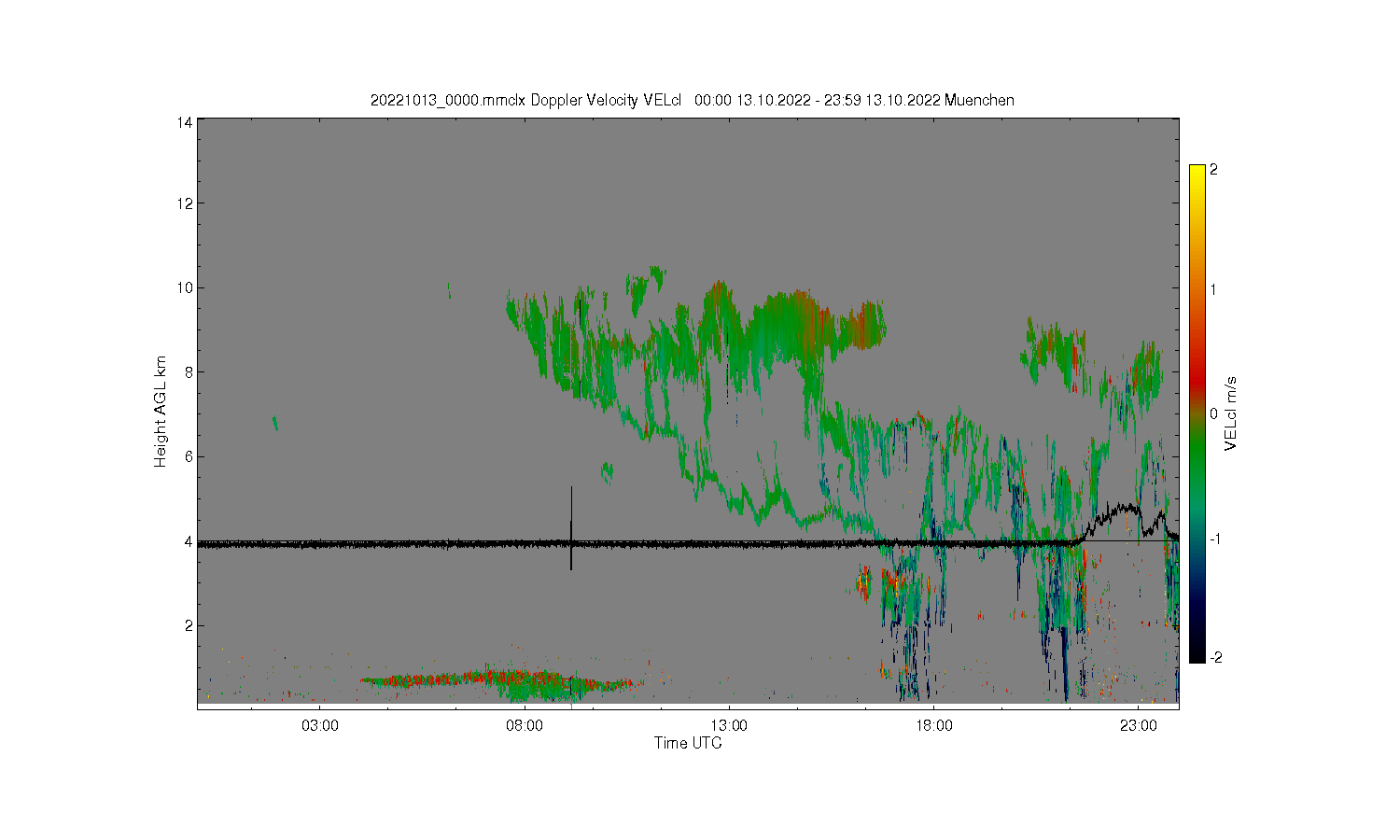Click the height tick label 14

point(185,122)
